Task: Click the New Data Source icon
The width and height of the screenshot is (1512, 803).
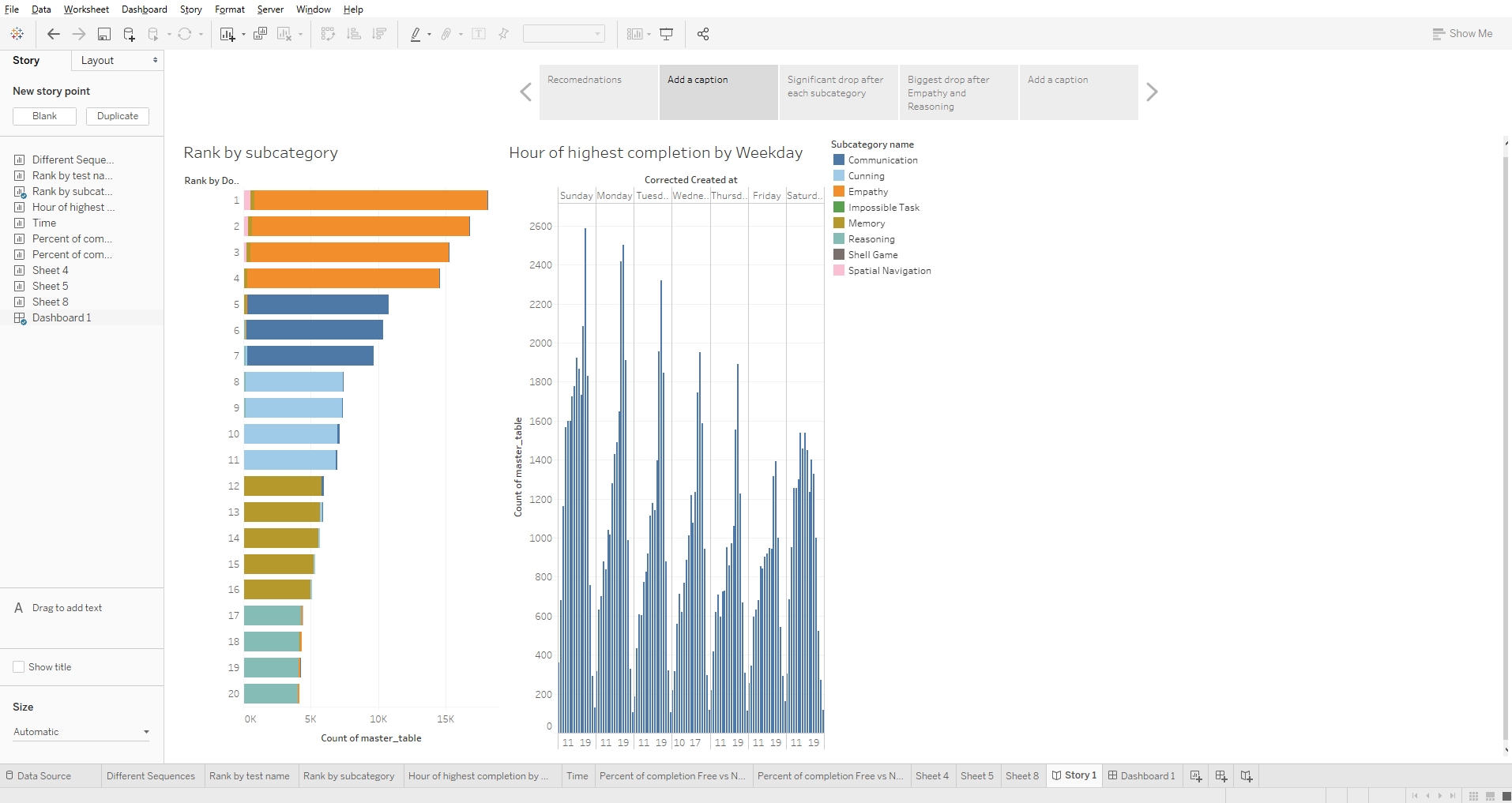Action: pos(130,34)
